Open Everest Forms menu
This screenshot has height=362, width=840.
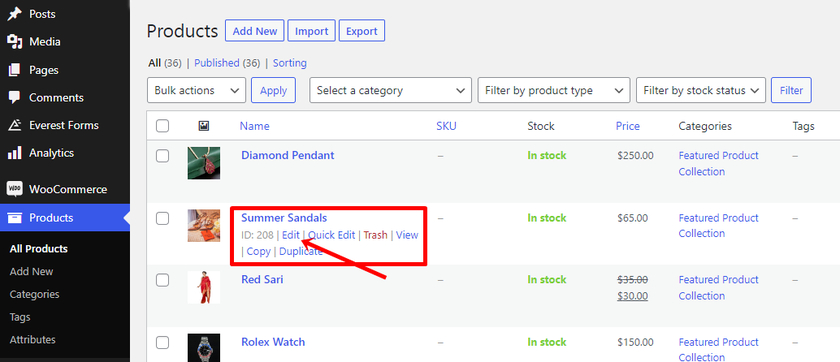(x=65, y=125)
